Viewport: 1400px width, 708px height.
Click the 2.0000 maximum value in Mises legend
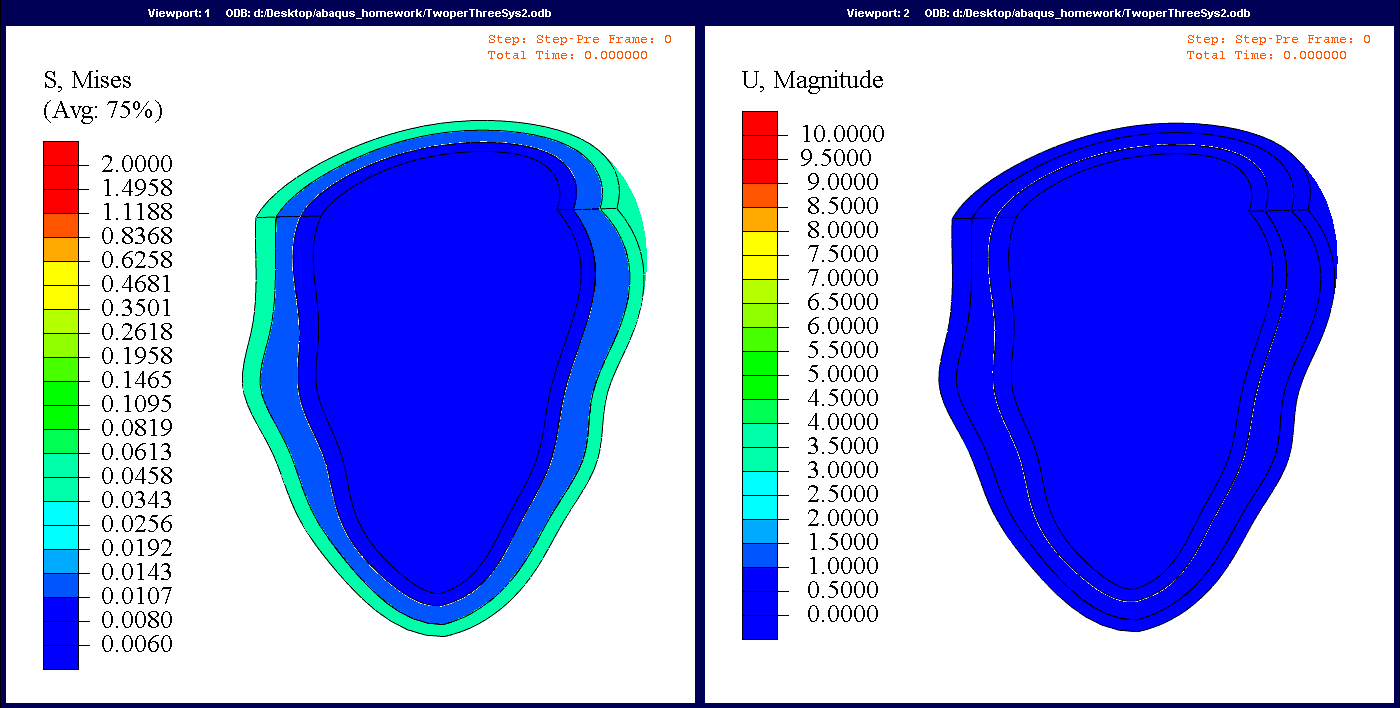138,164
